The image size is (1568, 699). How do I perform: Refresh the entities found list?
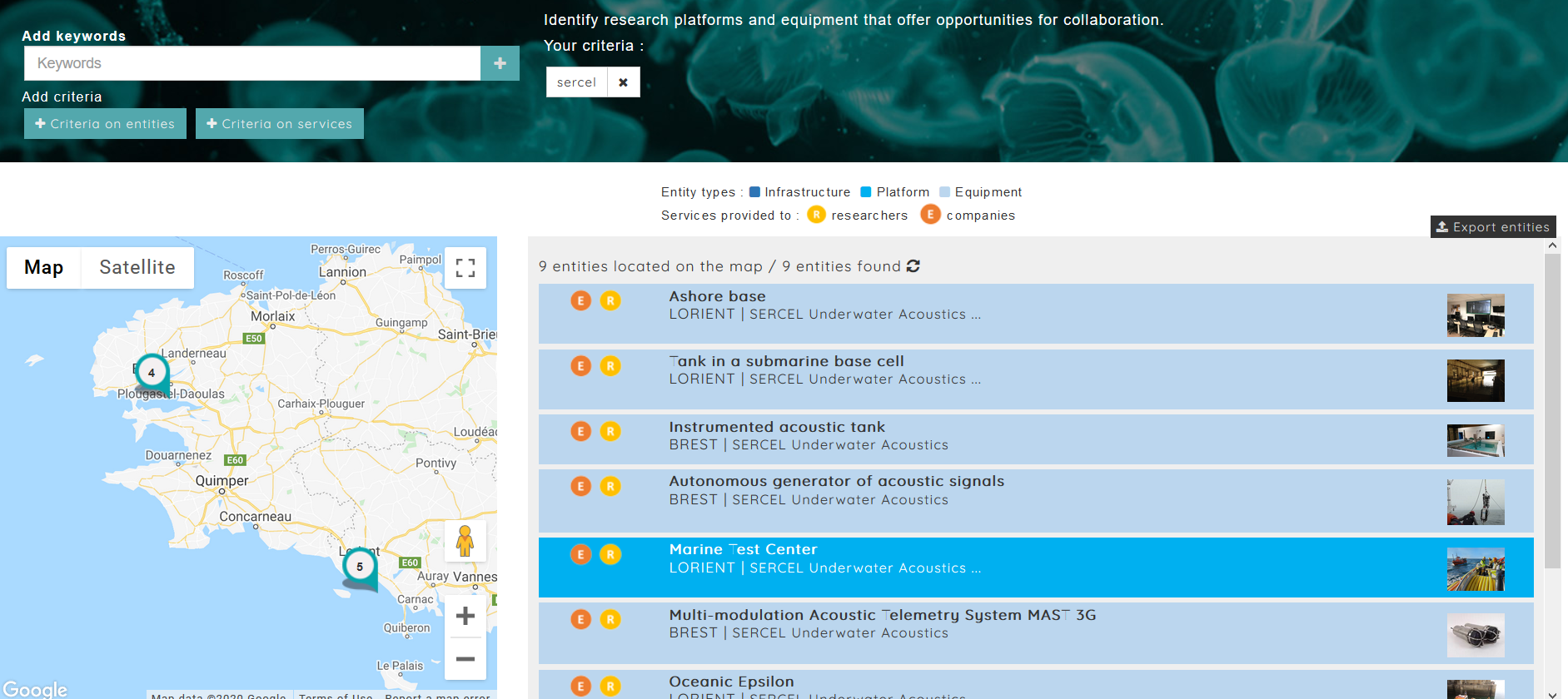pyautogui.click(x=913, y=266)
